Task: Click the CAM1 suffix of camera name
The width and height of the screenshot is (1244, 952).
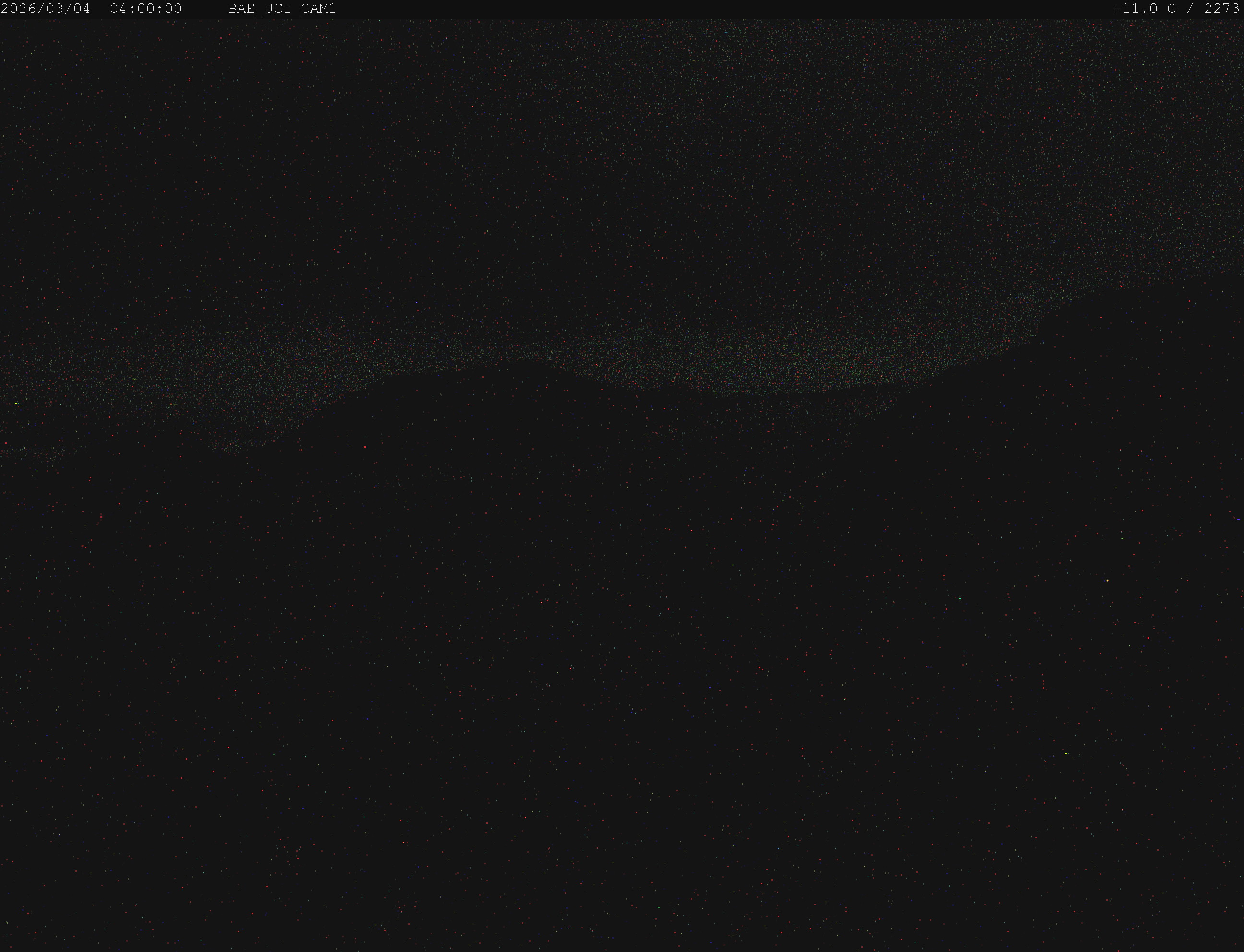Action: point(319,9)
